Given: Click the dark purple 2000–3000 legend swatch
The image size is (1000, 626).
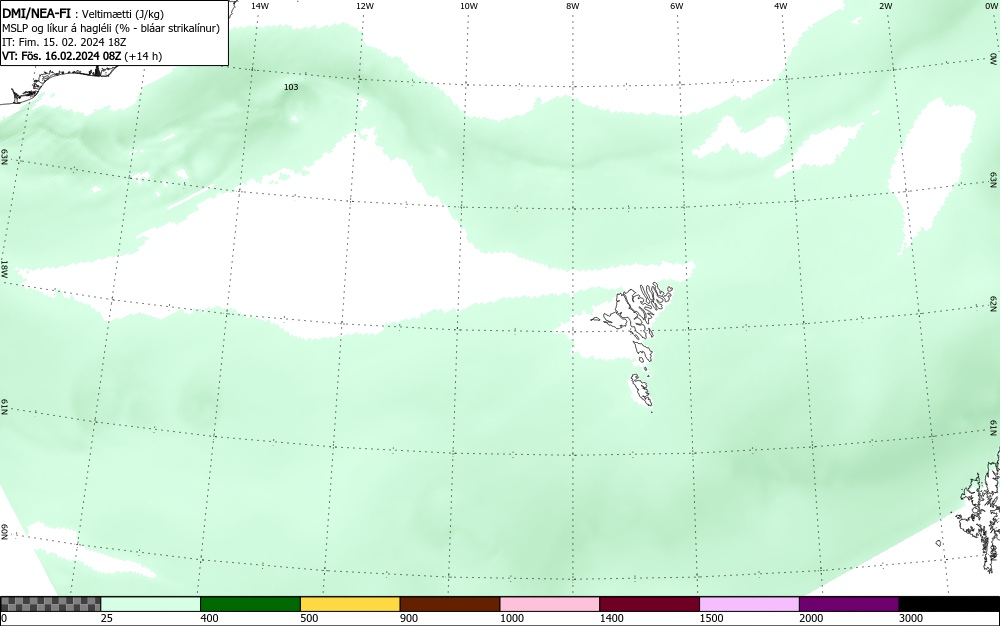Looking at the screenshot, I should click(849, 604).
